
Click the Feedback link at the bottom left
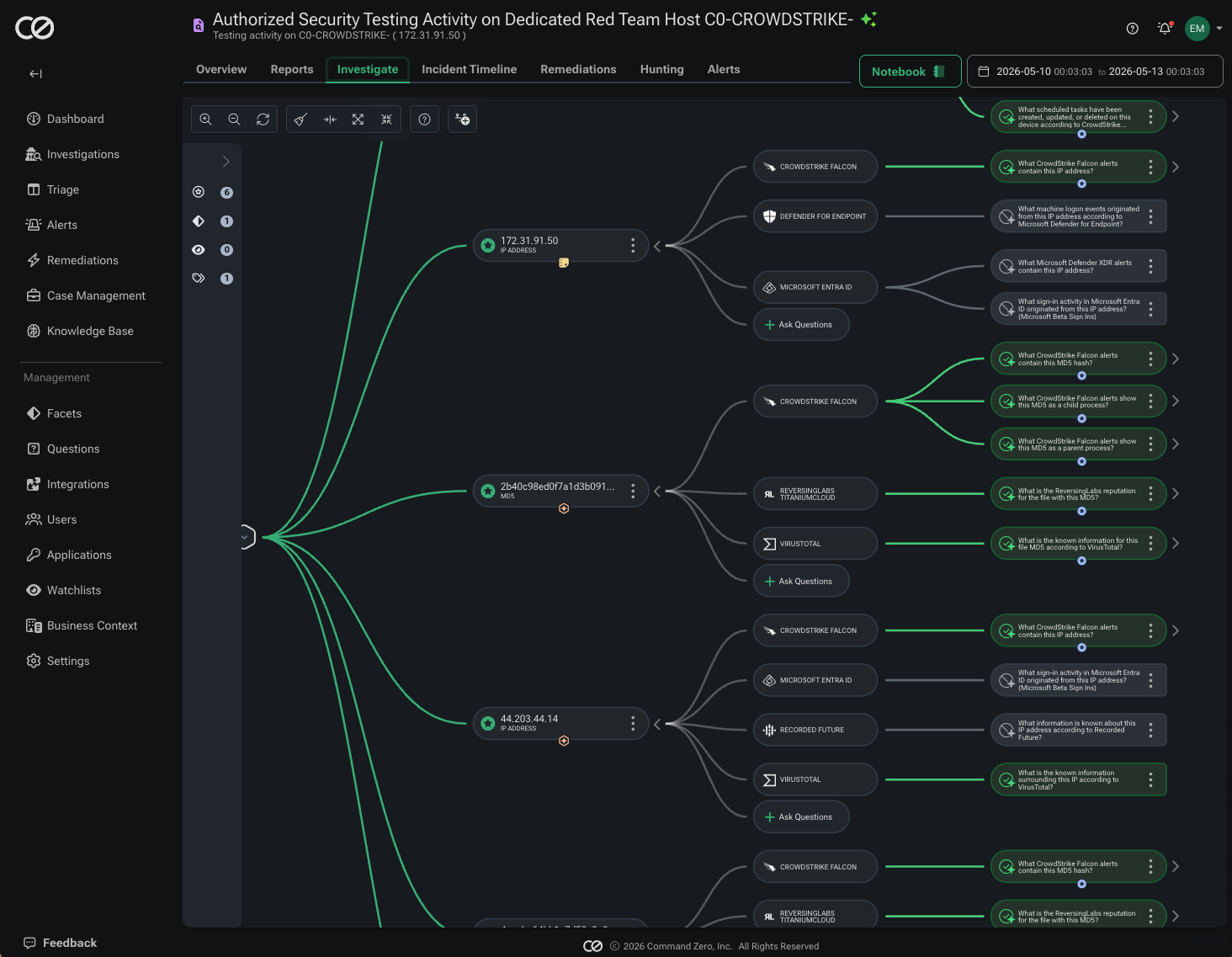point(61,944)
